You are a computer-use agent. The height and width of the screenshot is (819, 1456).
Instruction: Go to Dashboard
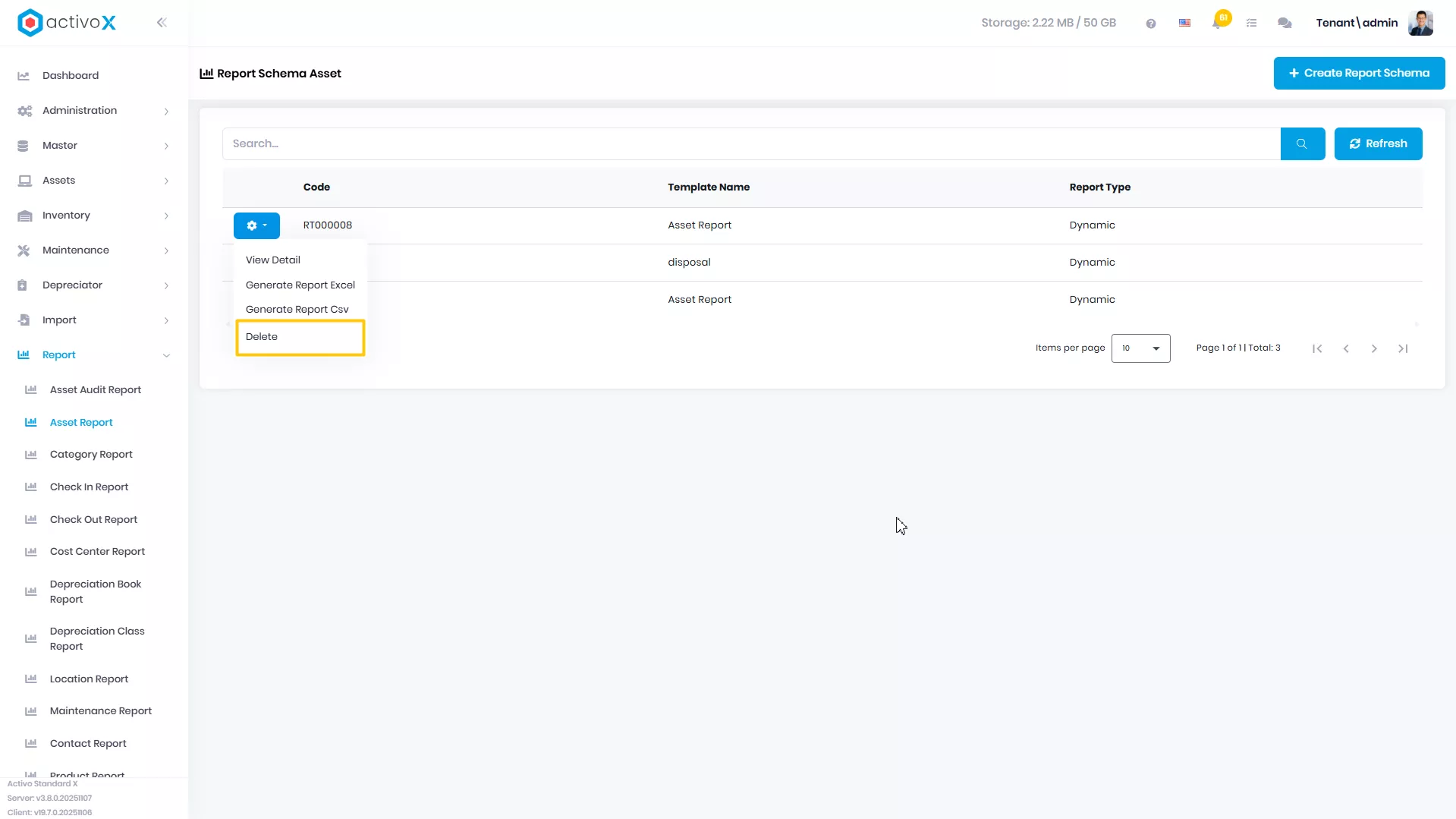[x=71, y=76]
